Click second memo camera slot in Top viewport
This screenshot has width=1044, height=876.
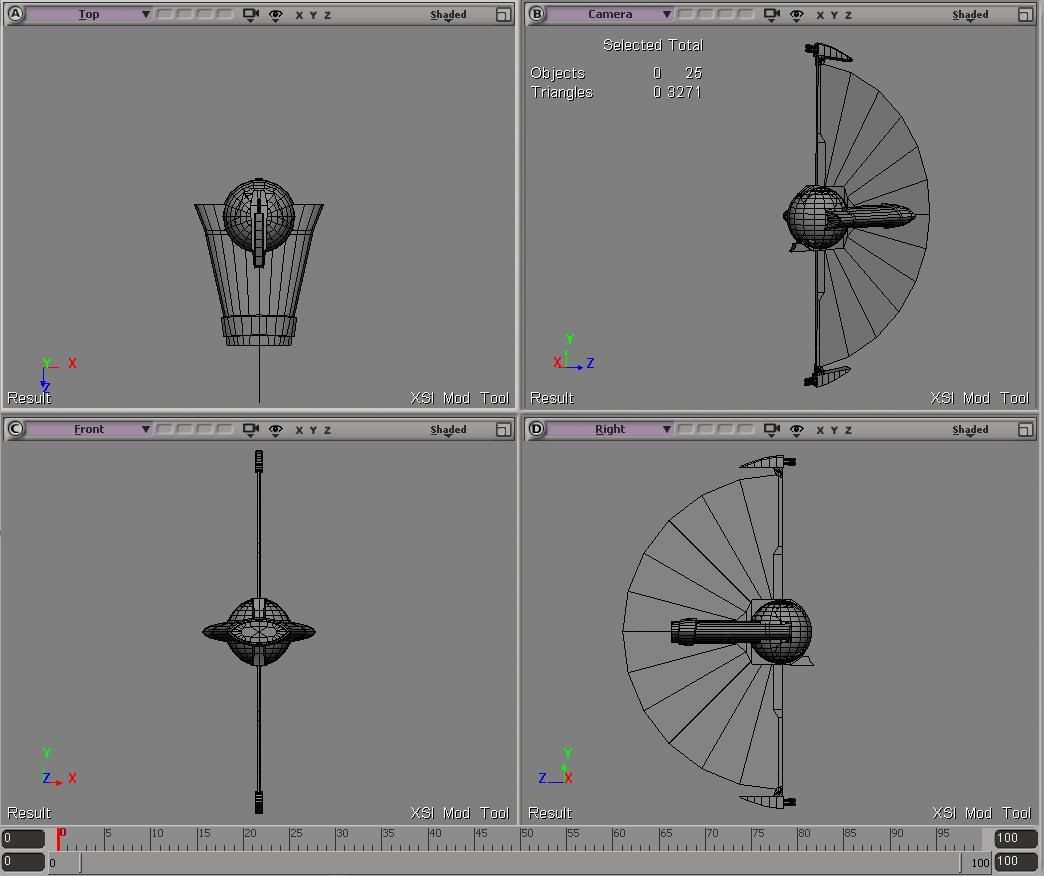coord(185,14)
